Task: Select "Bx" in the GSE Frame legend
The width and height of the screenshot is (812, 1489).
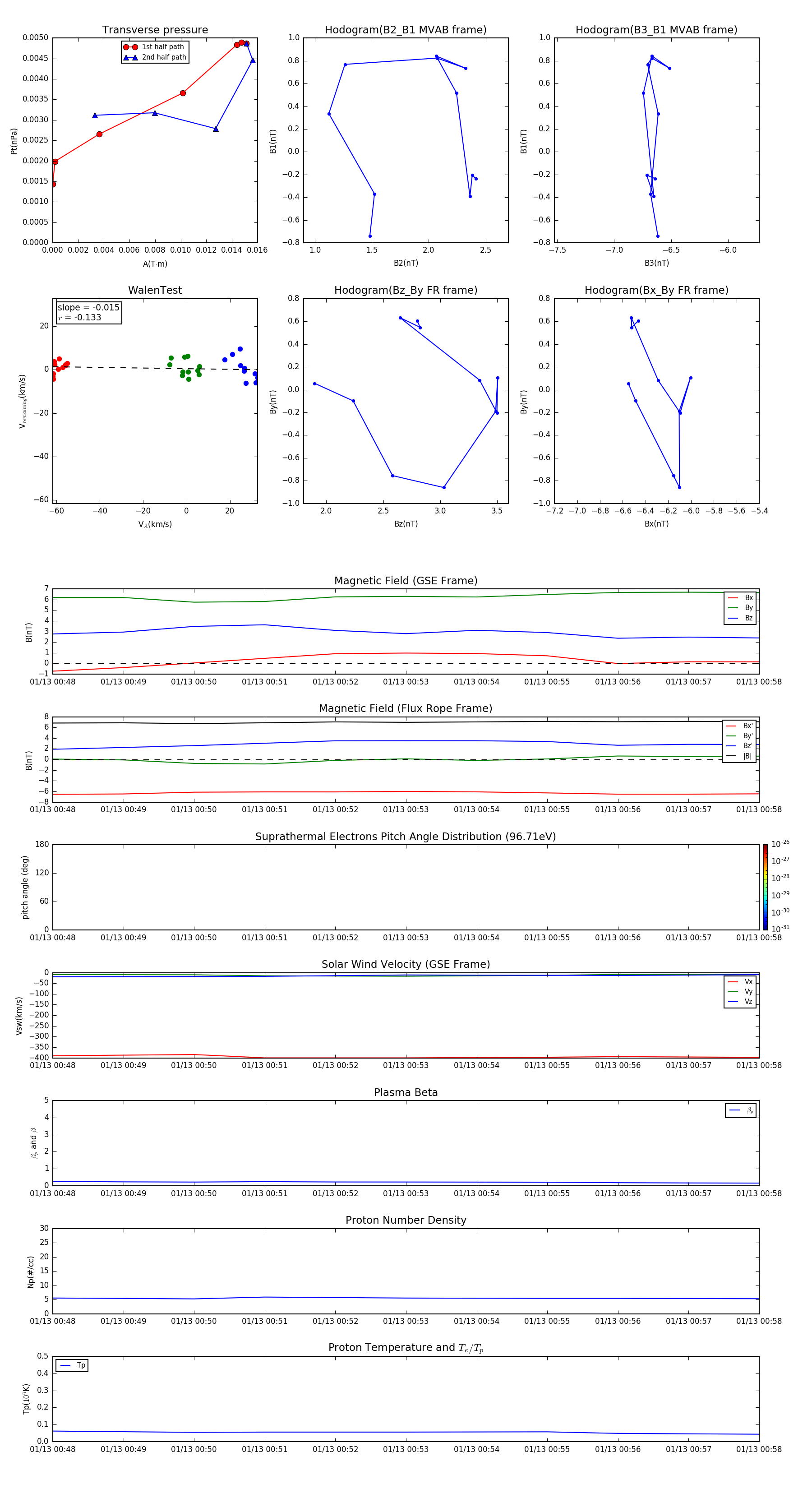Action: [x=740, y=598]
